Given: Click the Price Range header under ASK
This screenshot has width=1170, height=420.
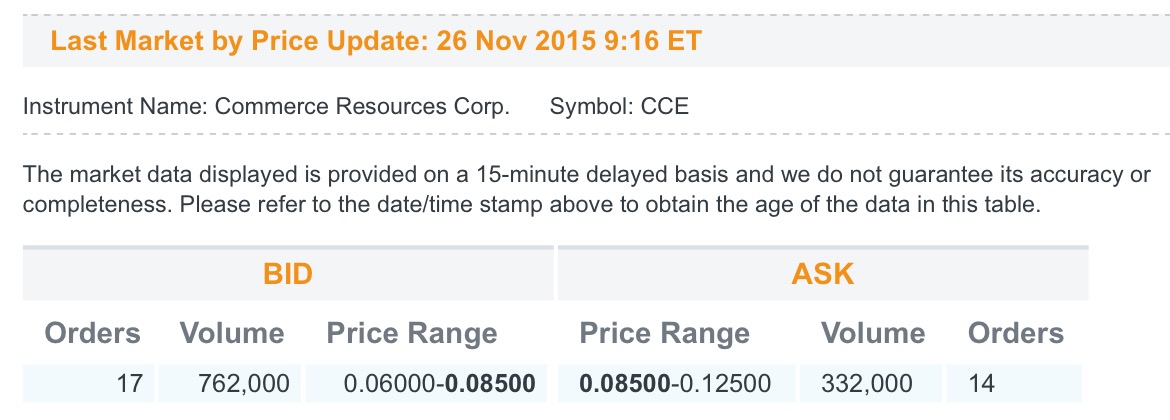Looking at the screenshot, I should pyautogui.click(x=664, y=333).
